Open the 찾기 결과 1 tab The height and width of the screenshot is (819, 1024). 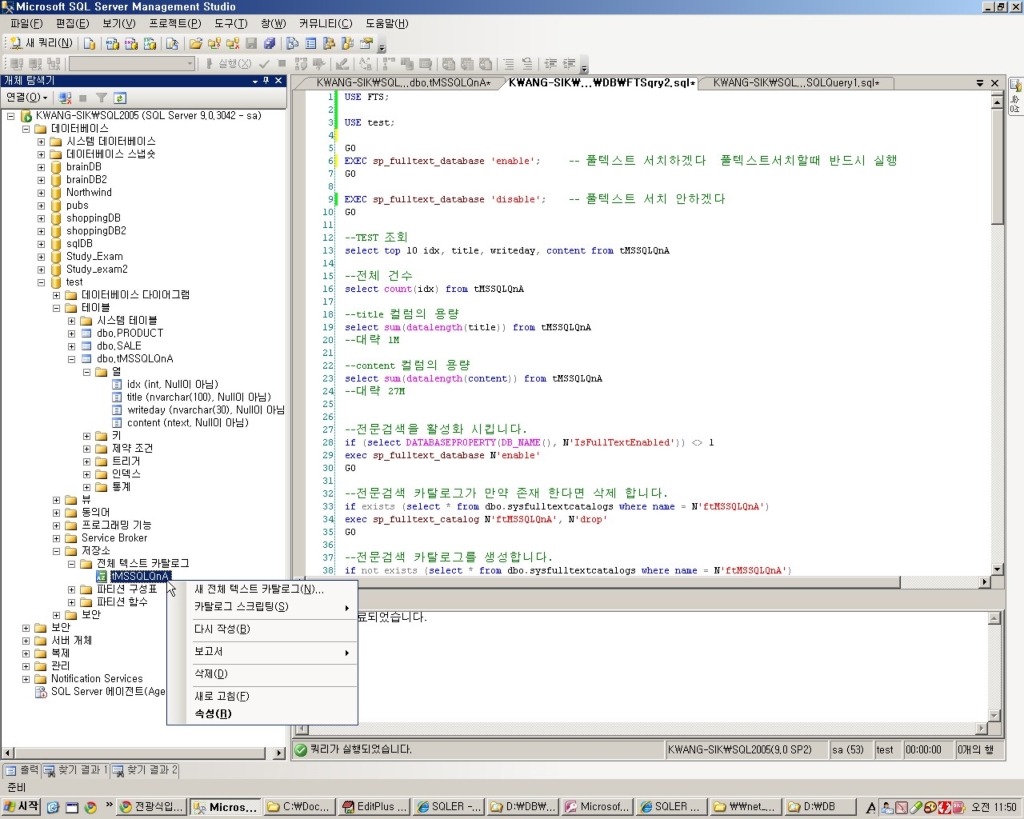[76, 771]
